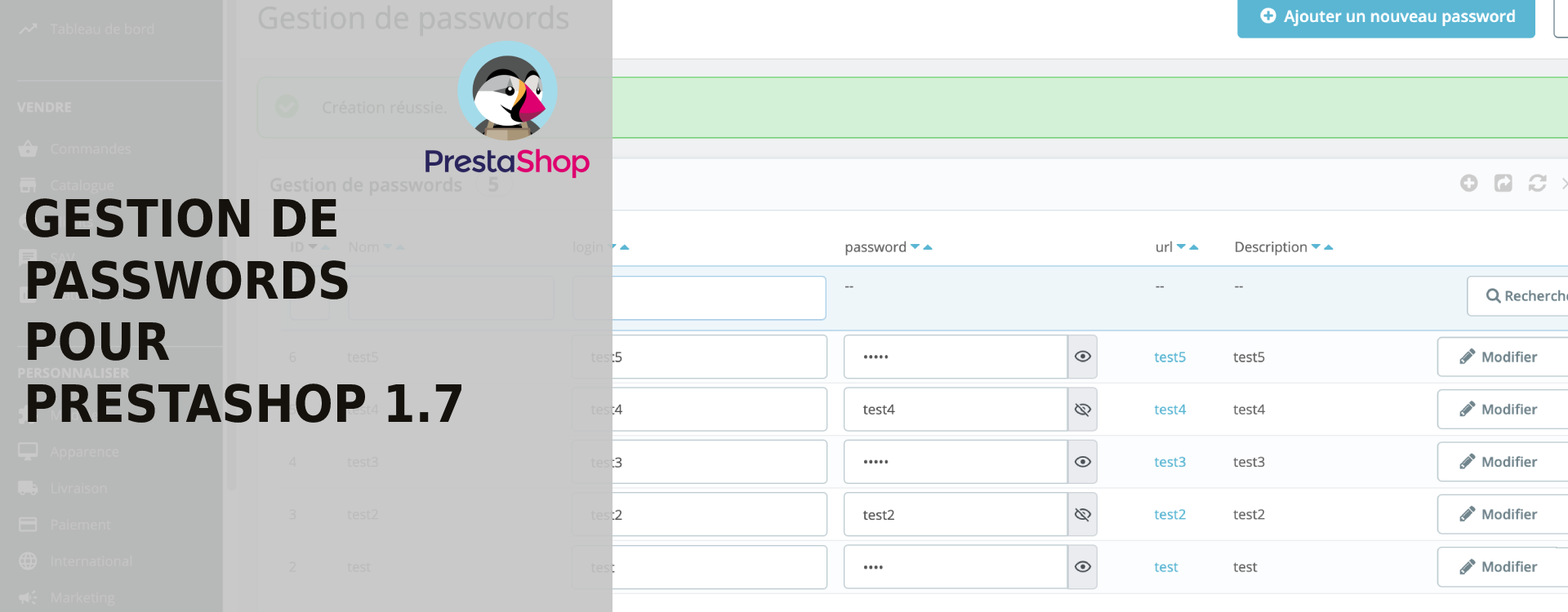
Task: Click the password column header label
Action: (875, 246)
